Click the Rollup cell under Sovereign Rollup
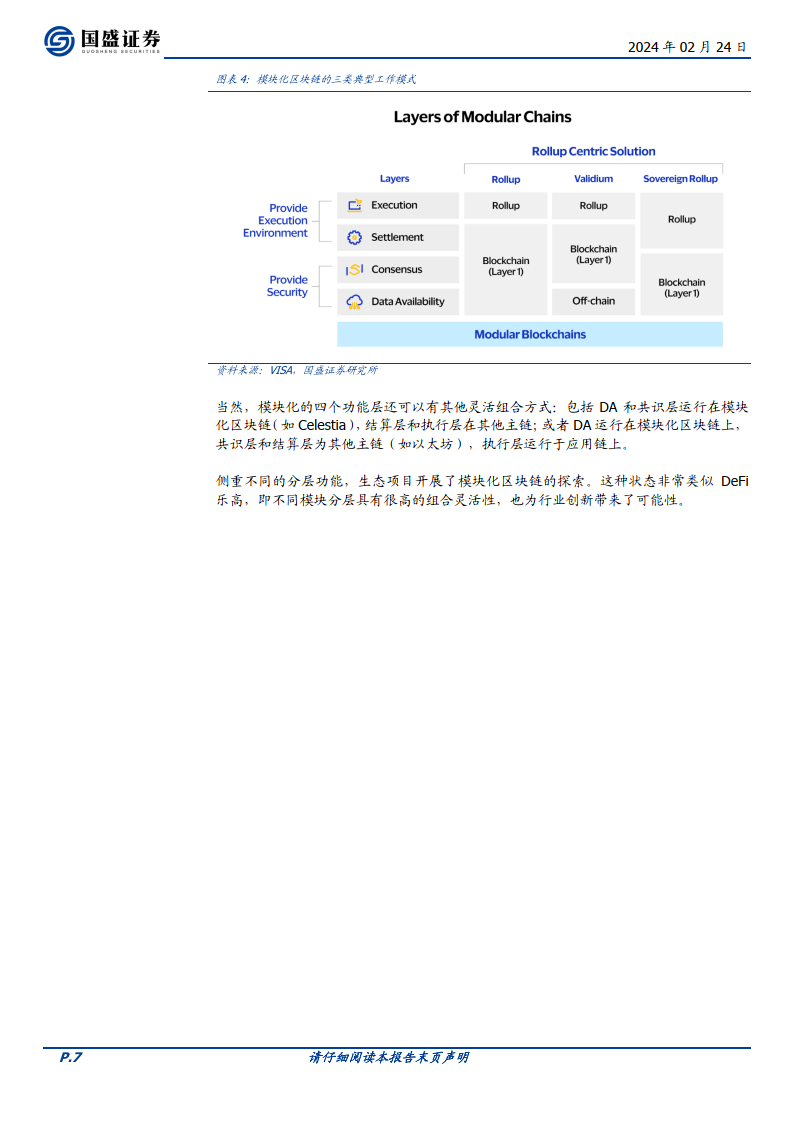794x1123 pixels. (x=681, y=220)
